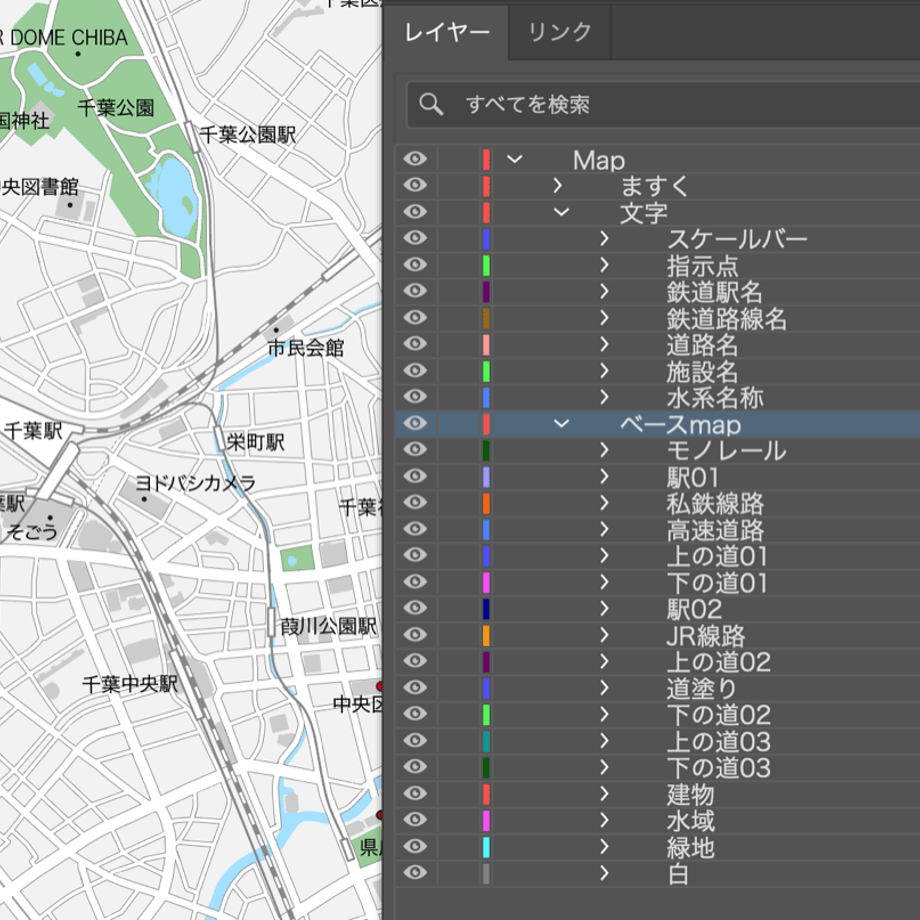Hide the 施設名 layer
The image size is (920, 920).
pos(415,370)
